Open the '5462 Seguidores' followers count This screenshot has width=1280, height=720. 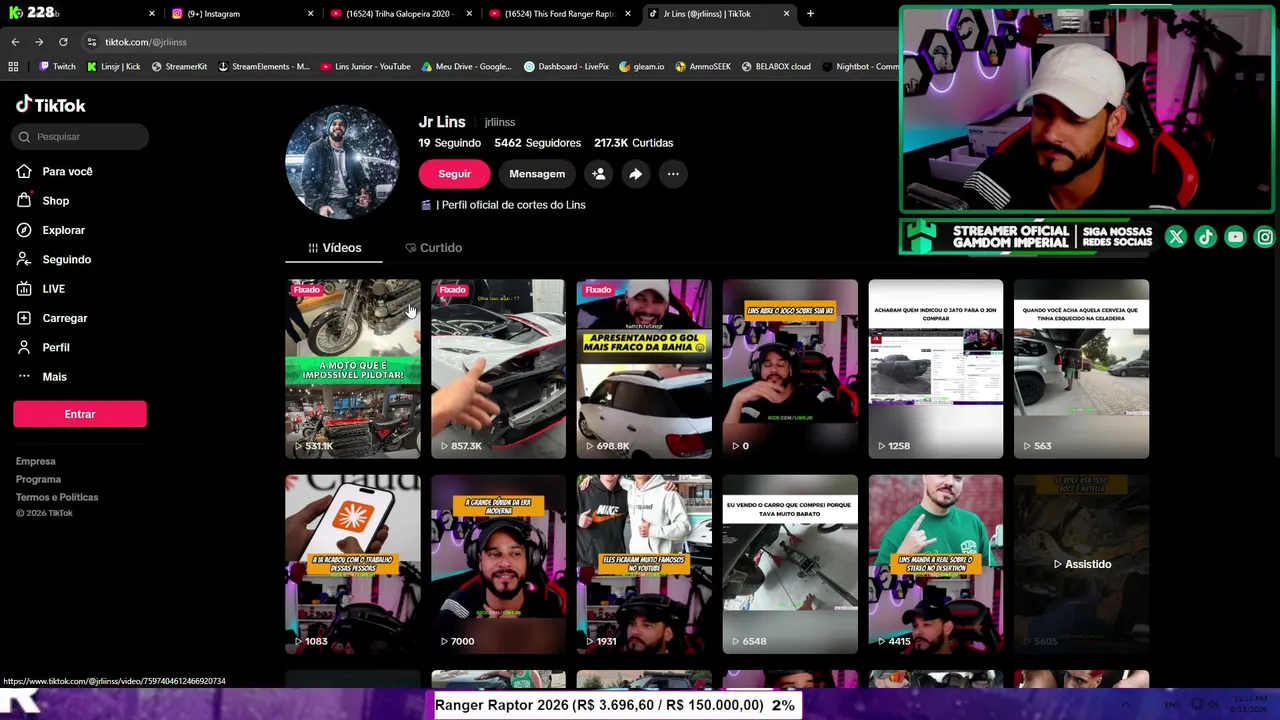537,143
